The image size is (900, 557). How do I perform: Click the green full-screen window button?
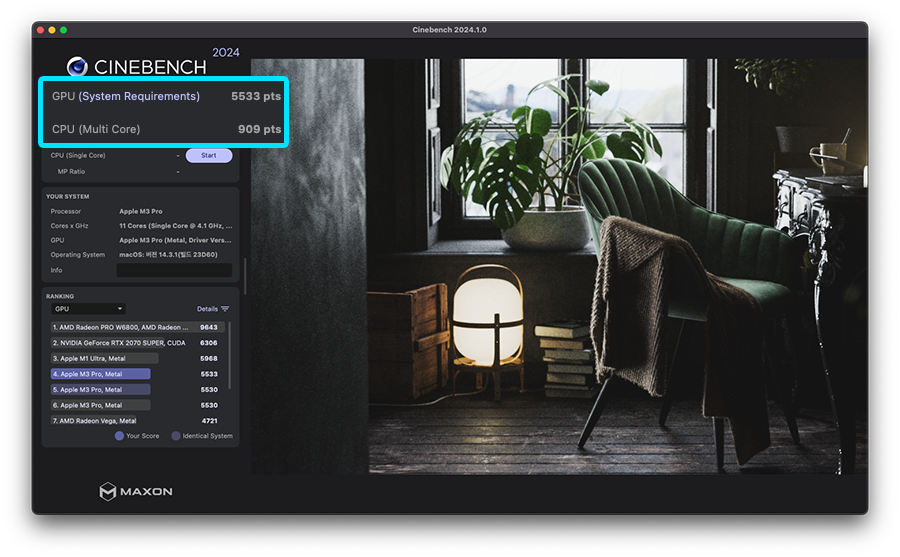(x=64, y=30)
